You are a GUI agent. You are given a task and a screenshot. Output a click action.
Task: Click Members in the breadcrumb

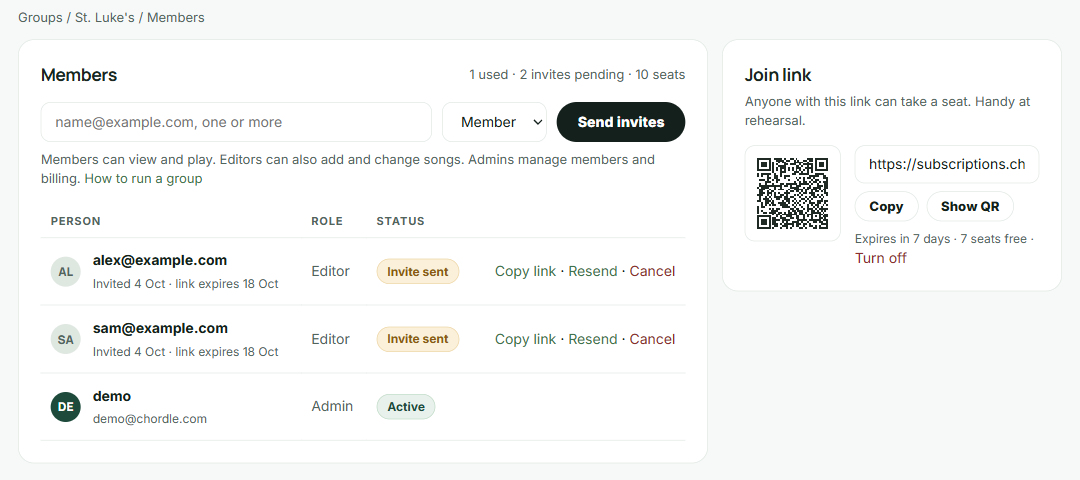point(176,18)
